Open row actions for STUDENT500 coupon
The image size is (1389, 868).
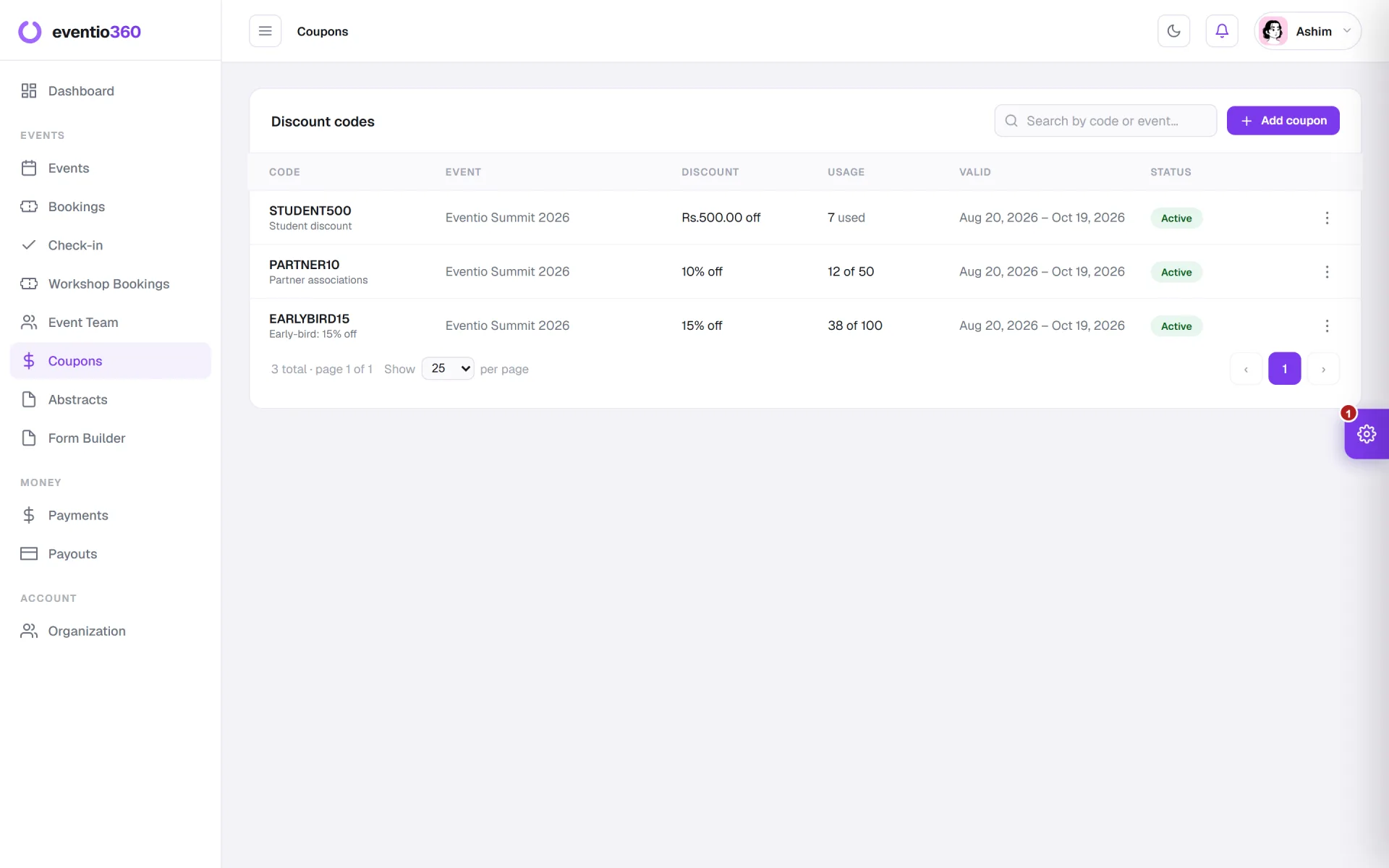(x=1327, y=218)
